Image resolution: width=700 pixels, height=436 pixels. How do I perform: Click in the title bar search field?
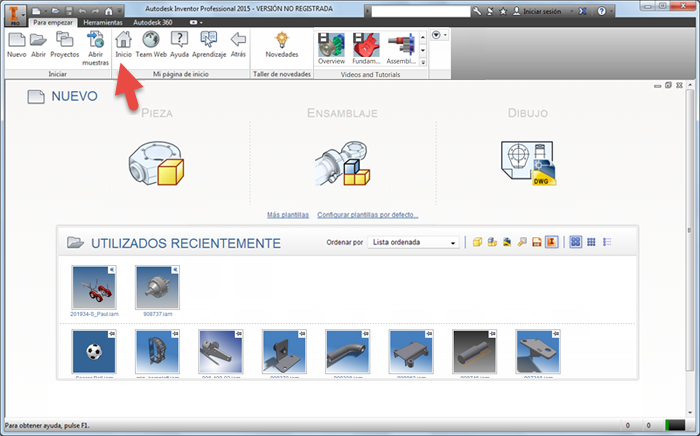[x=421, y=11]
